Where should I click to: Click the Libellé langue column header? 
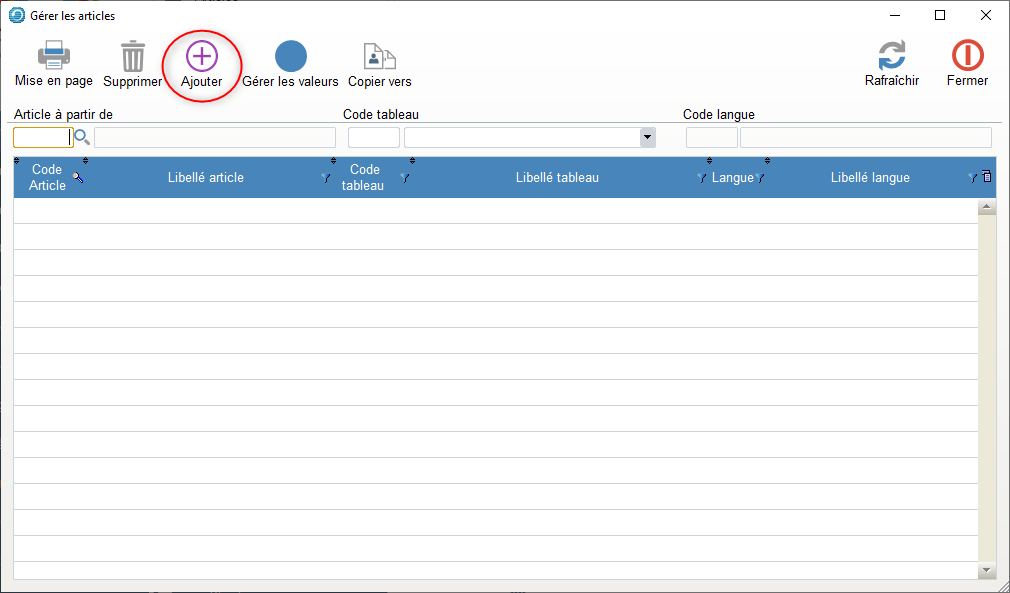point(869,178)
